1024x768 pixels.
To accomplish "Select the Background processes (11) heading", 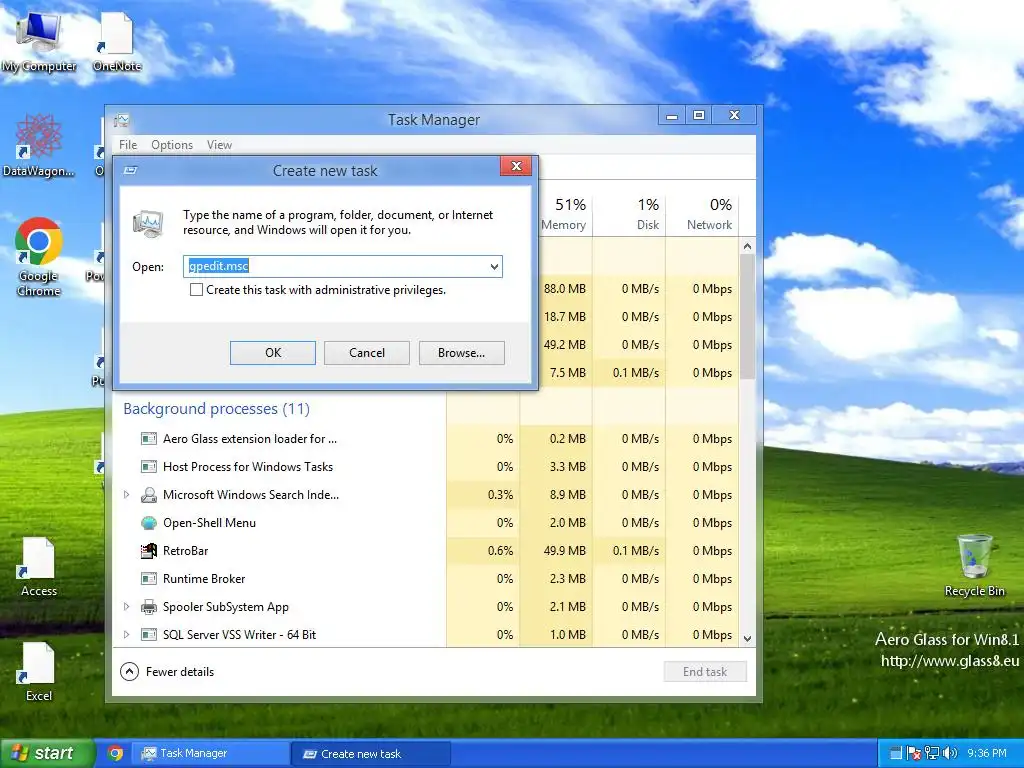I will tap(216, 409).
